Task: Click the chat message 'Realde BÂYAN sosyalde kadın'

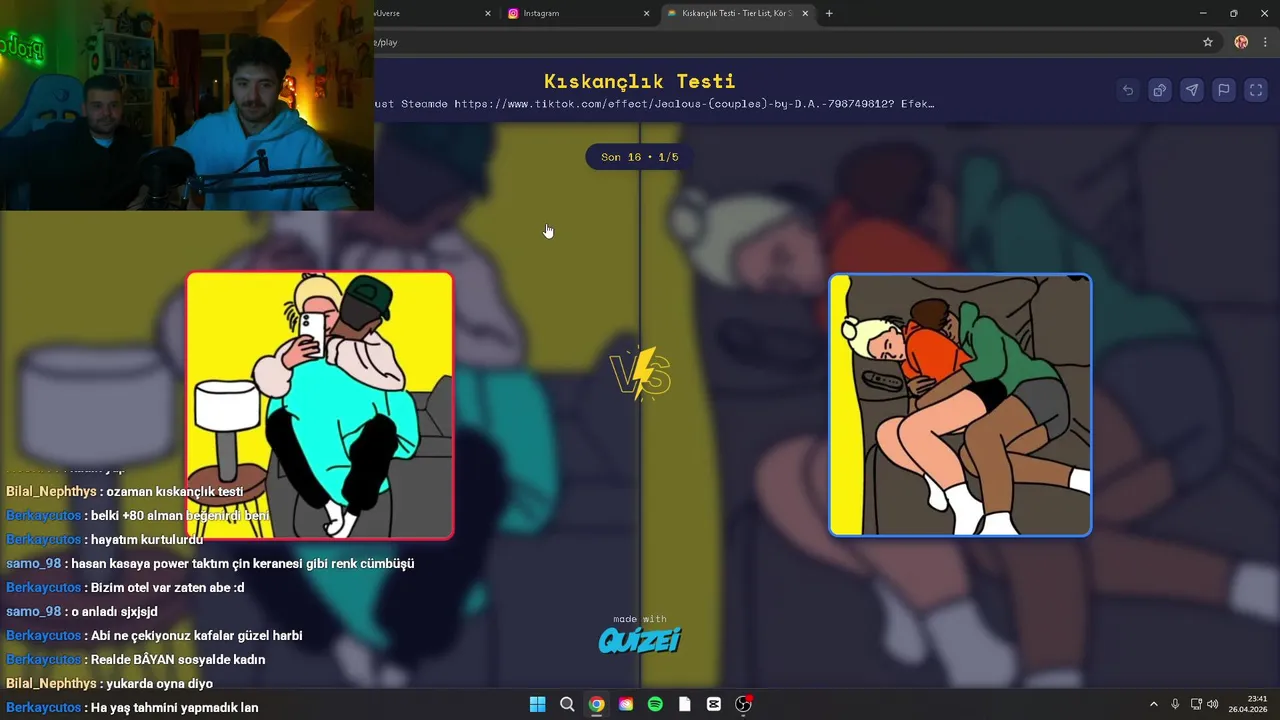Action: click(178, 660)
